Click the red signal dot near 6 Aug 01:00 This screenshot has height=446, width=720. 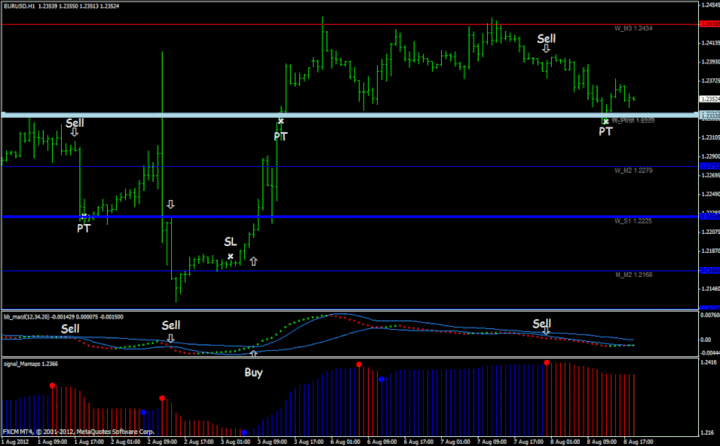tap(359, 364)
